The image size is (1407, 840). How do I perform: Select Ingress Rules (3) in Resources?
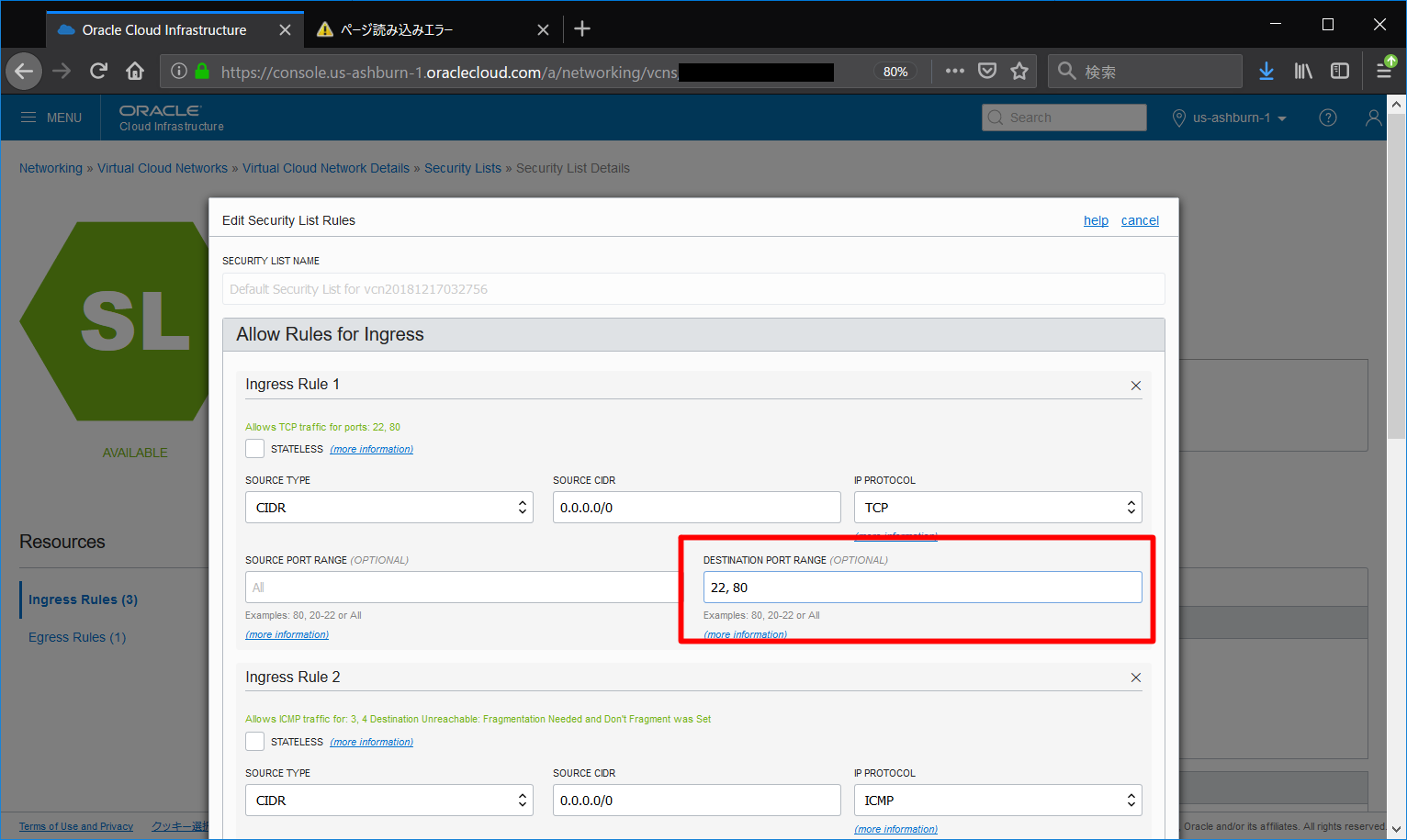click(x=83, y=599)
